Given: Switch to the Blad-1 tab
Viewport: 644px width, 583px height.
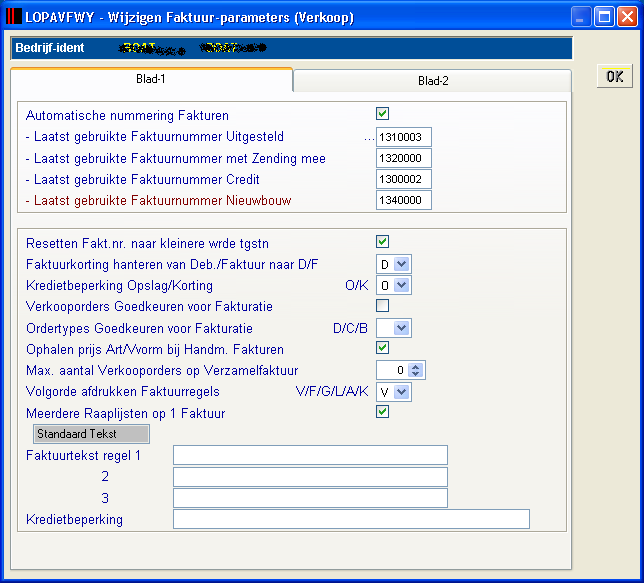Looking at the screenshot, I should [151, 79].
